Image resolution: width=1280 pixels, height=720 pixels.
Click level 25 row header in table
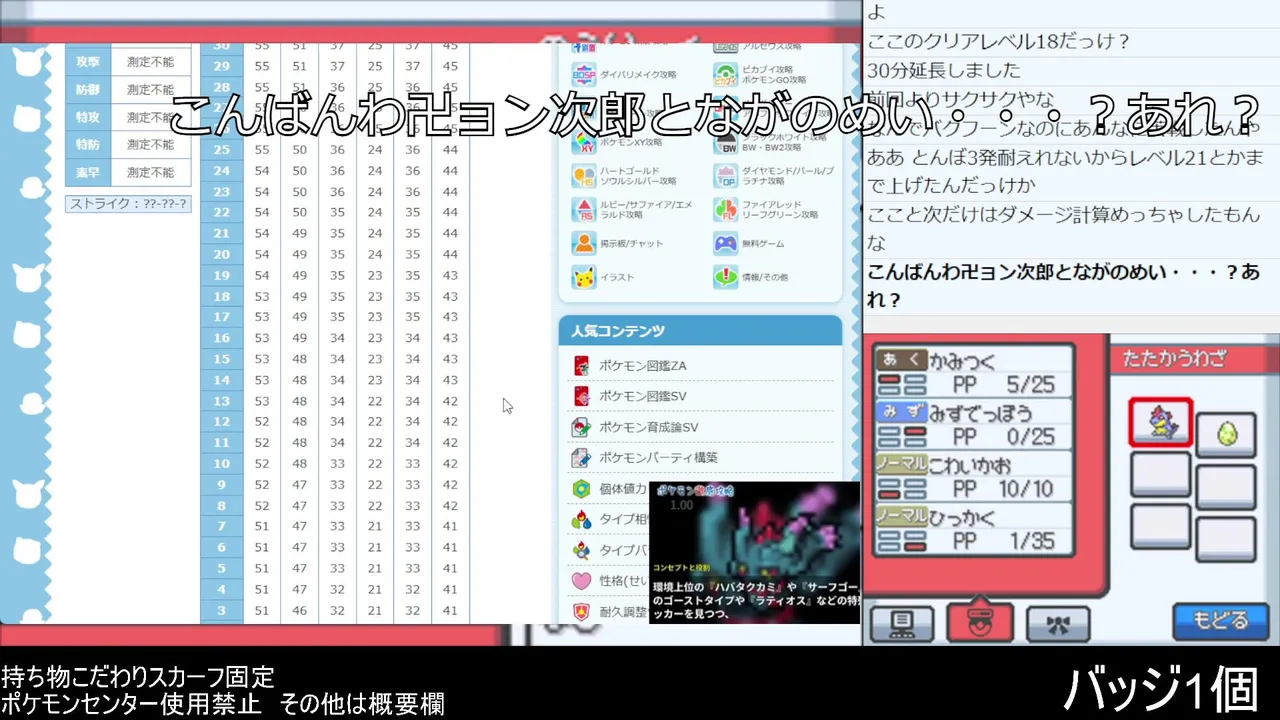tap(222, 150)
